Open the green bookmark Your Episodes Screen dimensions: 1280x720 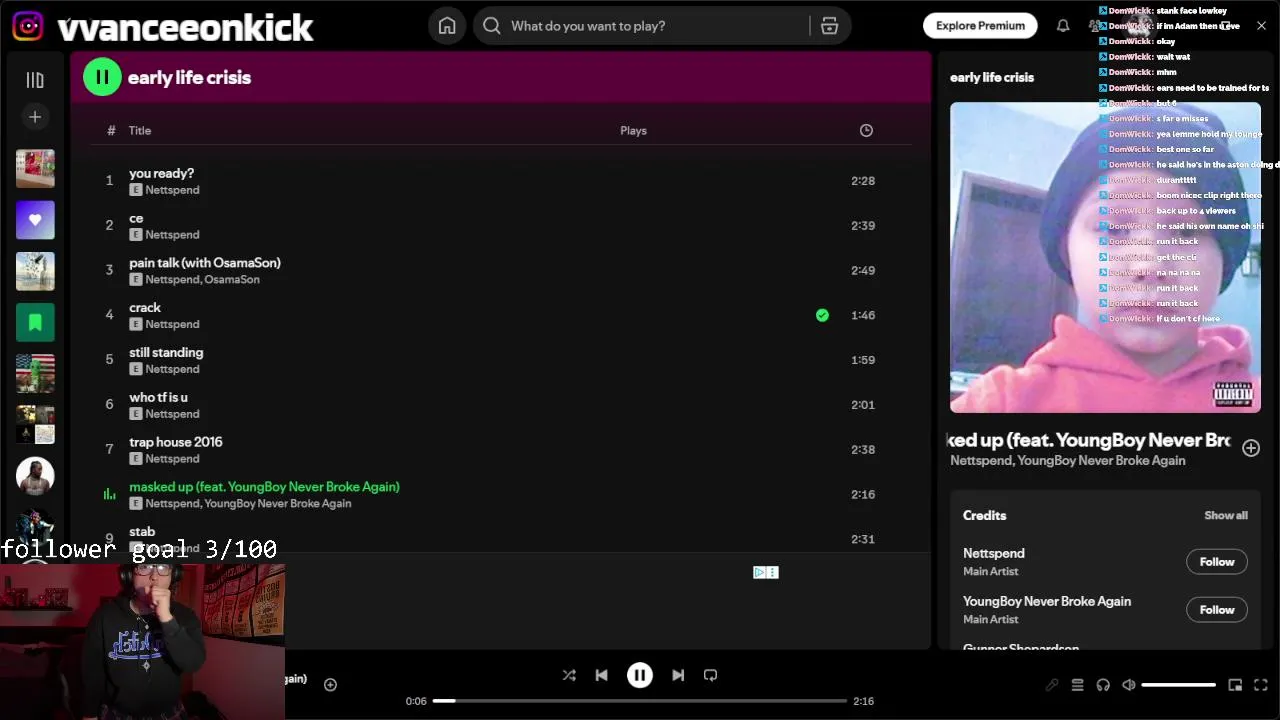(x=35, y=322)
